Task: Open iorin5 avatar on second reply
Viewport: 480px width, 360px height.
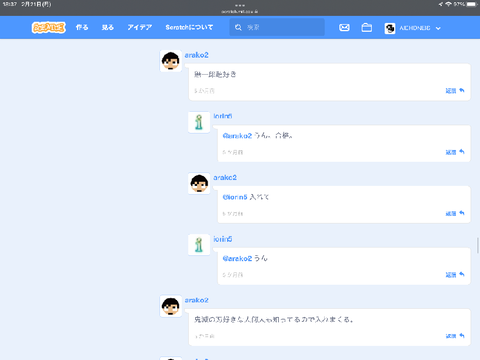Action: pos(199,245)
